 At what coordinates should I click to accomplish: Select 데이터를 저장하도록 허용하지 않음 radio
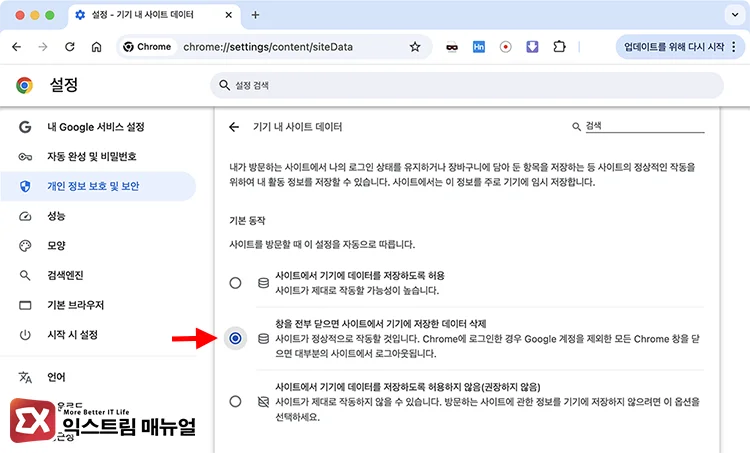tap(235, 401)
